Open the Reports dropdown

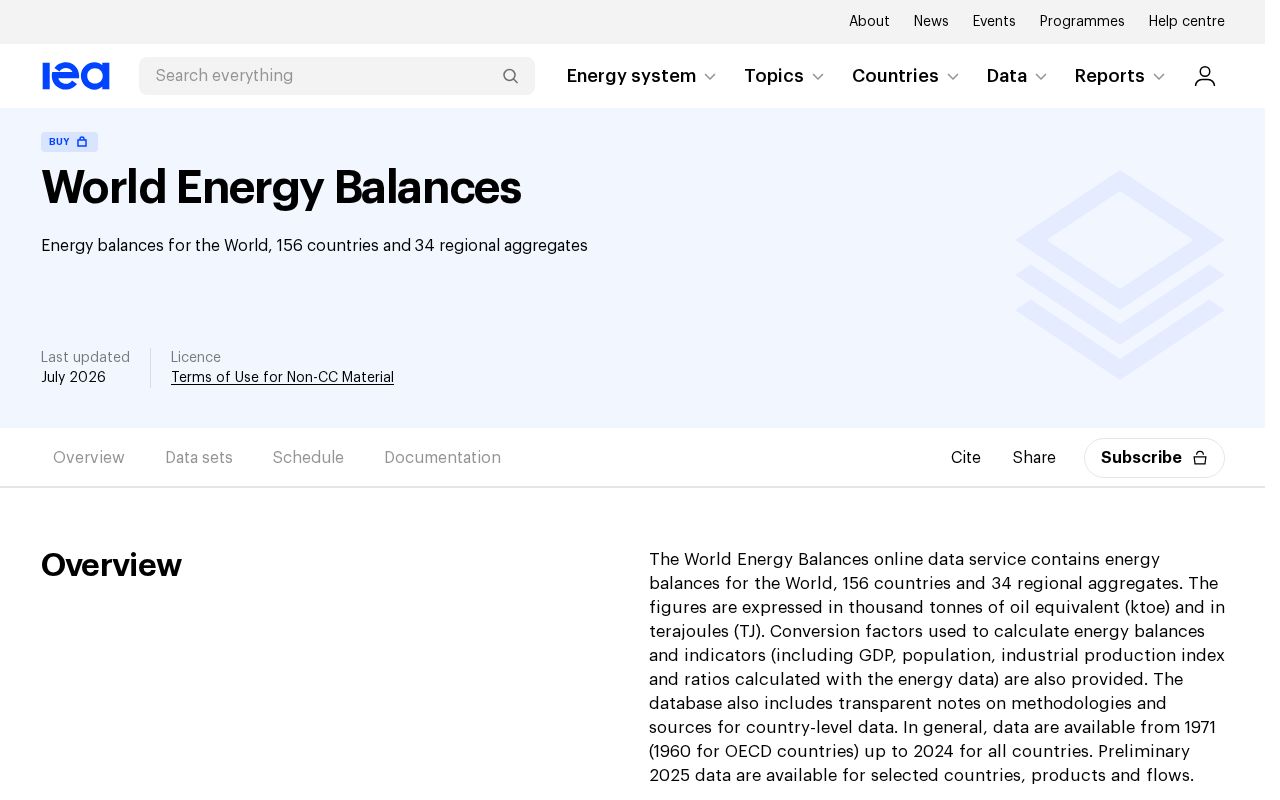click(1120, 76)
